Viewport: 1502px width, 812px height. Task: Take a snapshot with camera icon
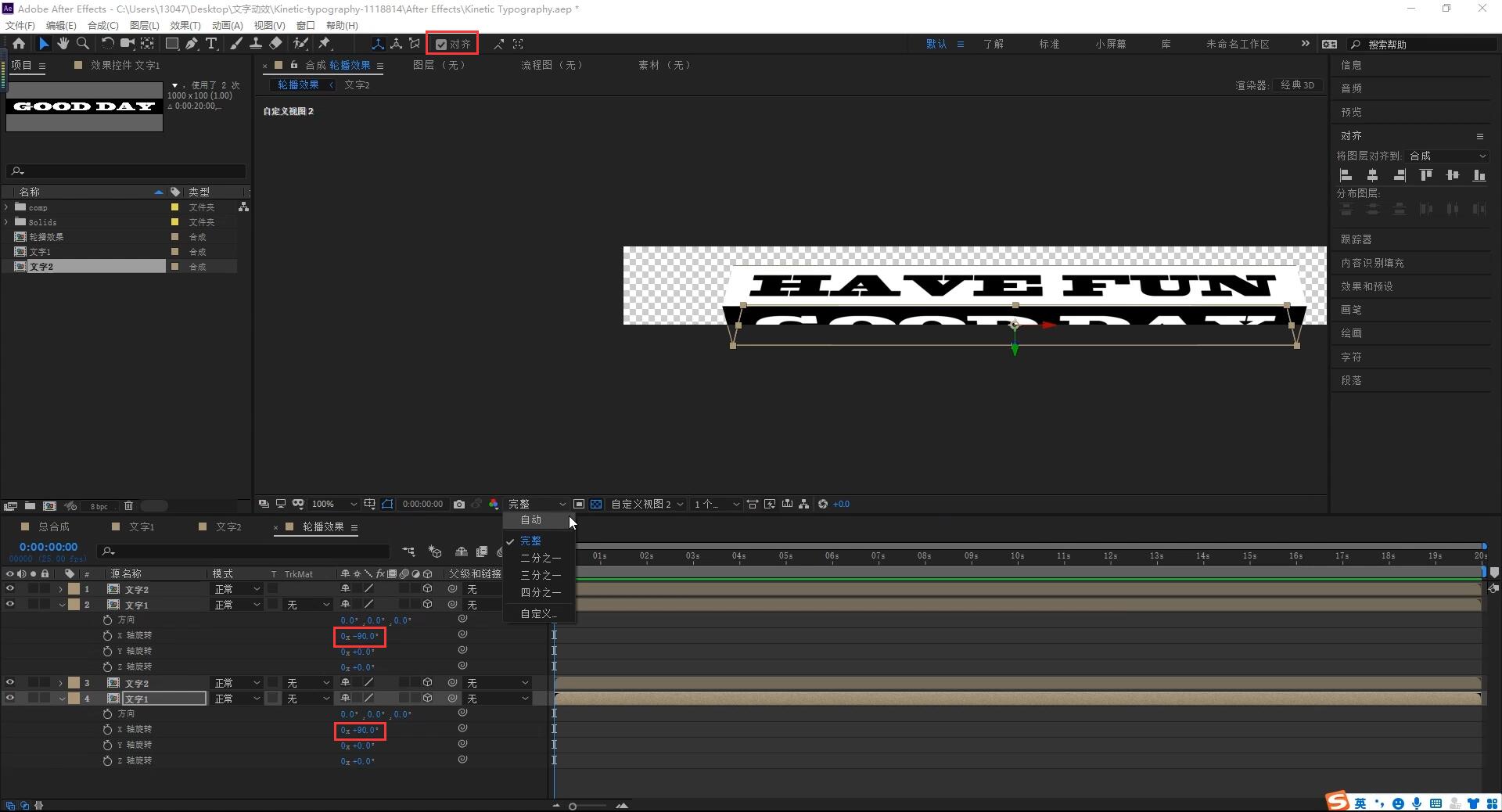[x=459, y=505]
